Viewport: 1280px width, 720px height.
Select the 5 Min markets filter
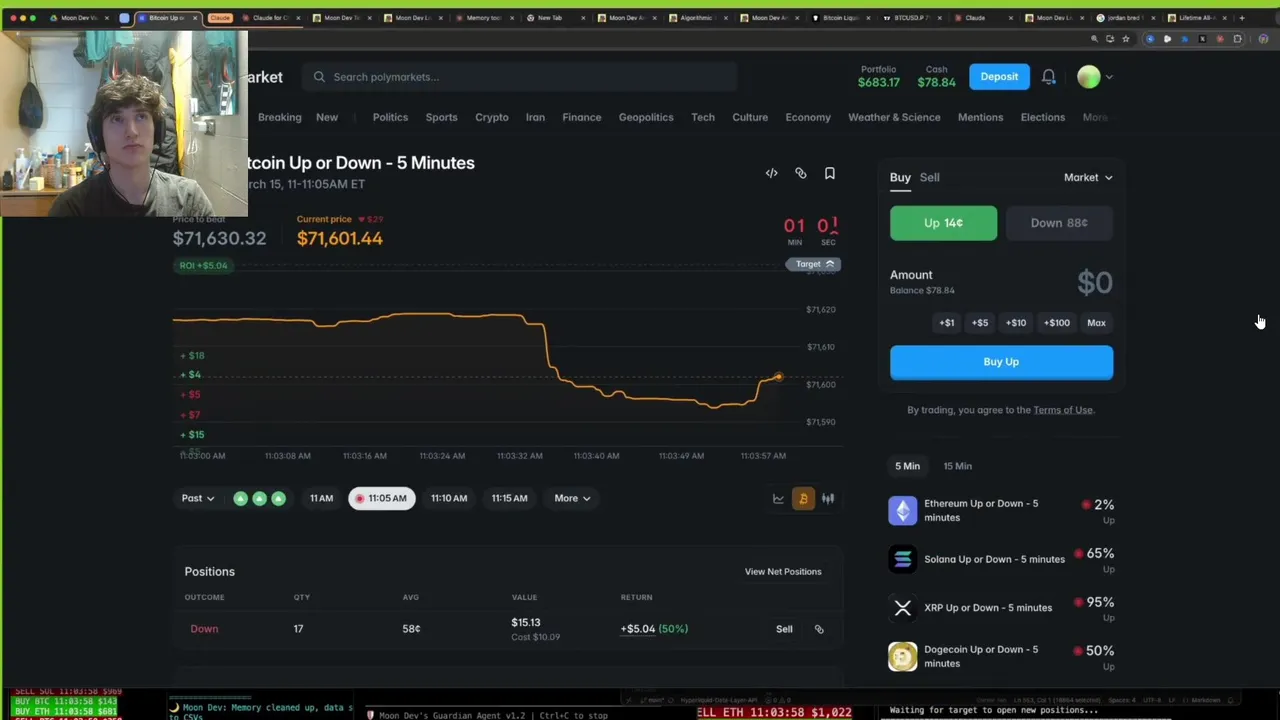point(907,466)
